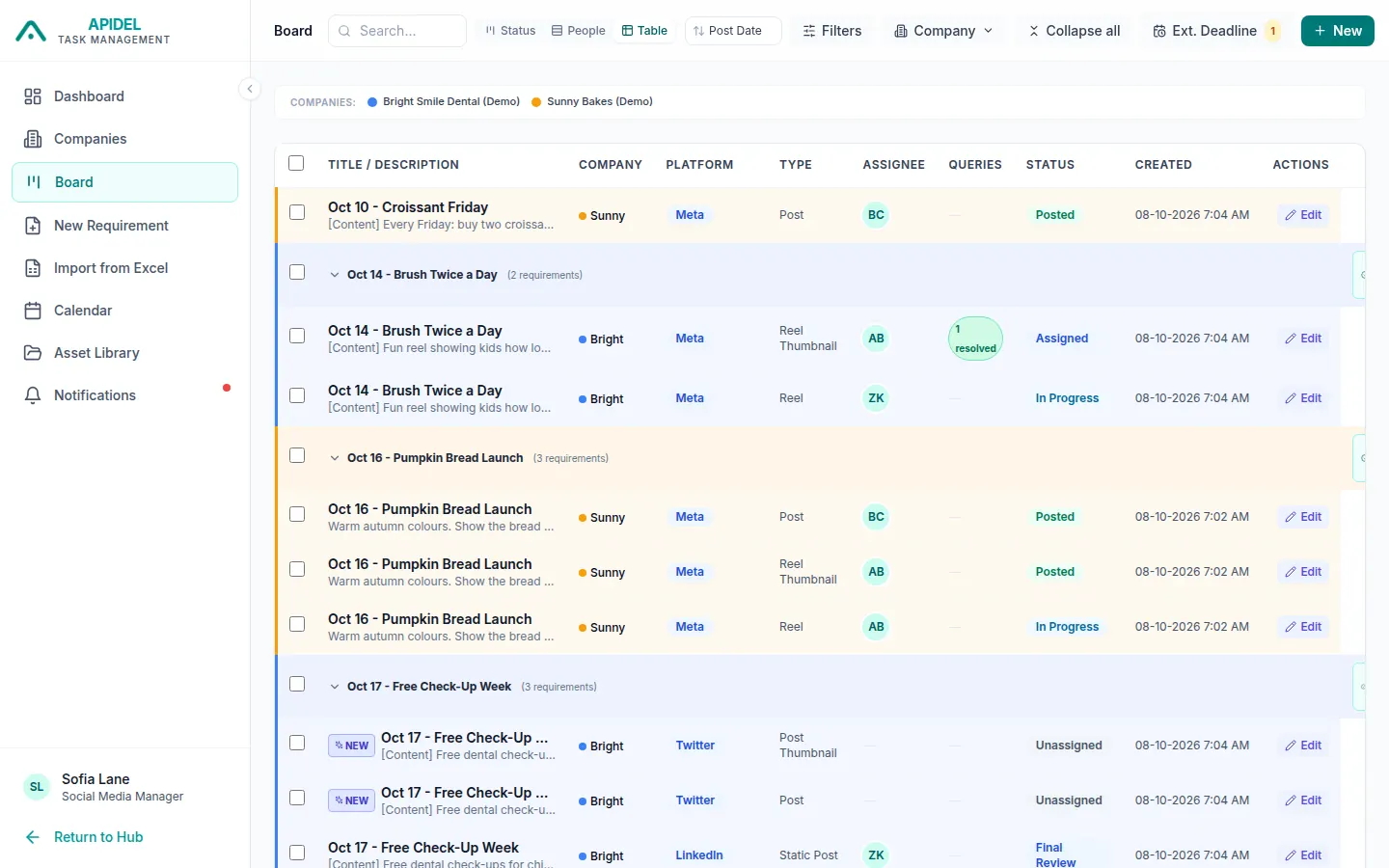Collapse the sidebar with the chevron button
This screenshot has height=868, width=1389.
250,89
